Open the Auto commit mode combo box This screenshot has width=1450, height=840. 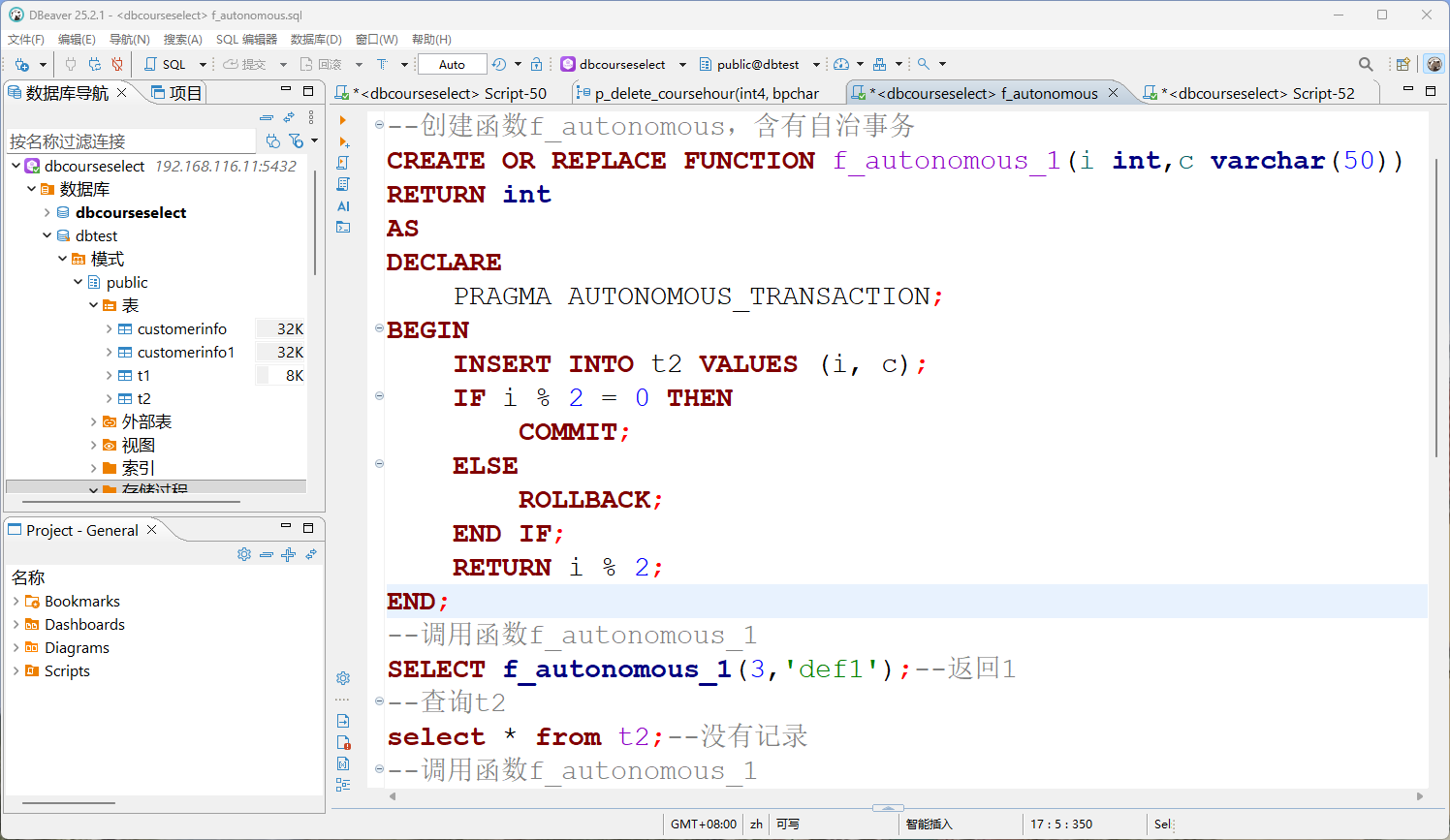coord(452,64)
